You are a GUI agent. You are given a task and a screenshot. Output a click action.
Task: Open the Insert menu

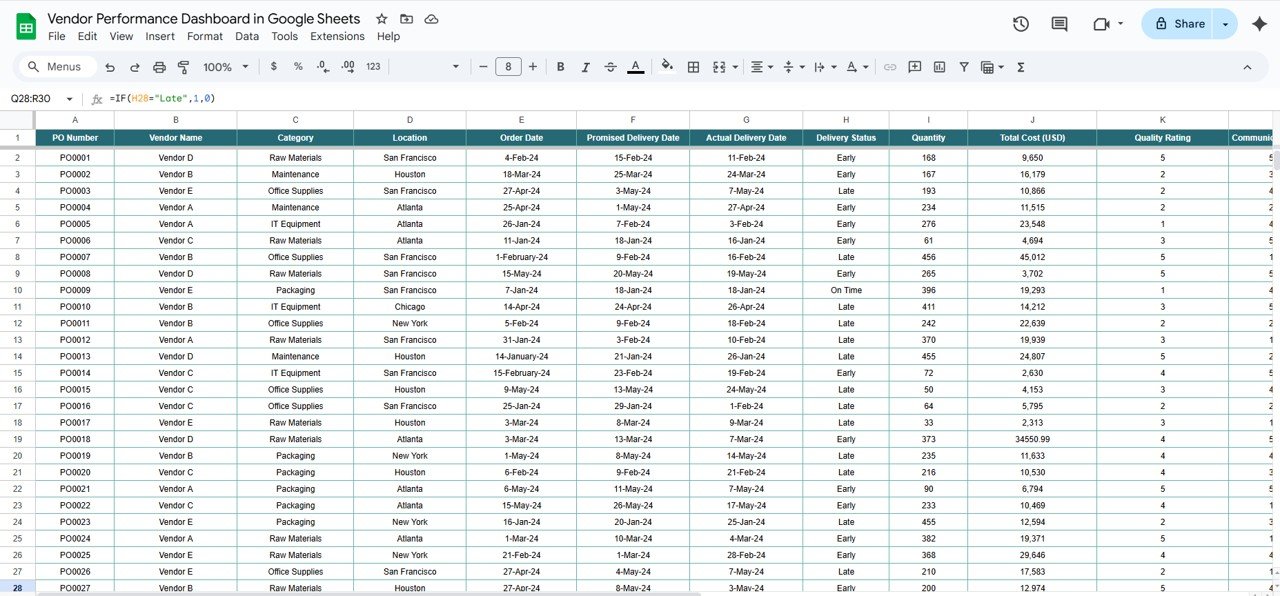coord(160,36)
